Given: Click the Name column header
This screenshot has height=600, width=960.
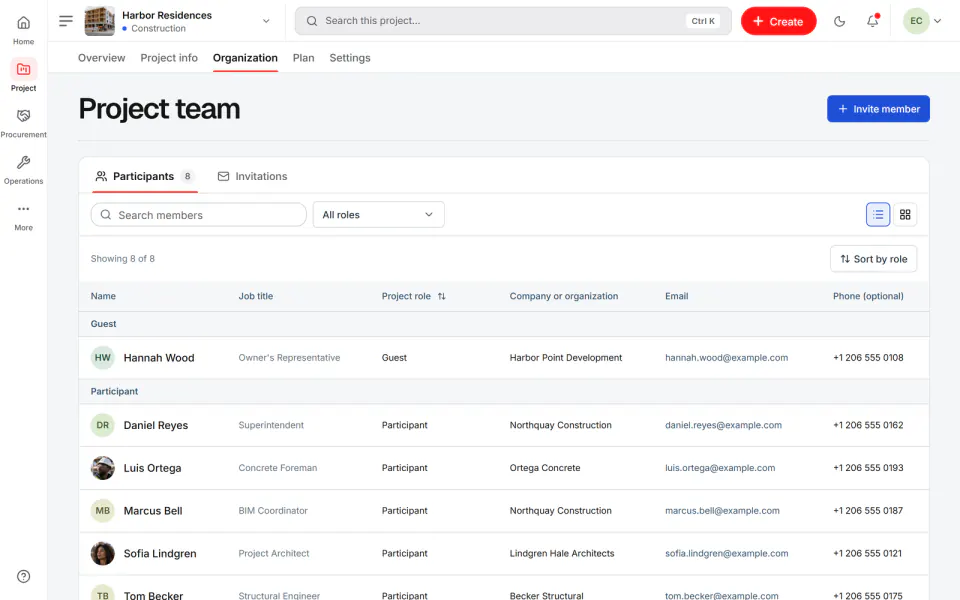Looking at the screenshot, I should click(x=103, y=296).
